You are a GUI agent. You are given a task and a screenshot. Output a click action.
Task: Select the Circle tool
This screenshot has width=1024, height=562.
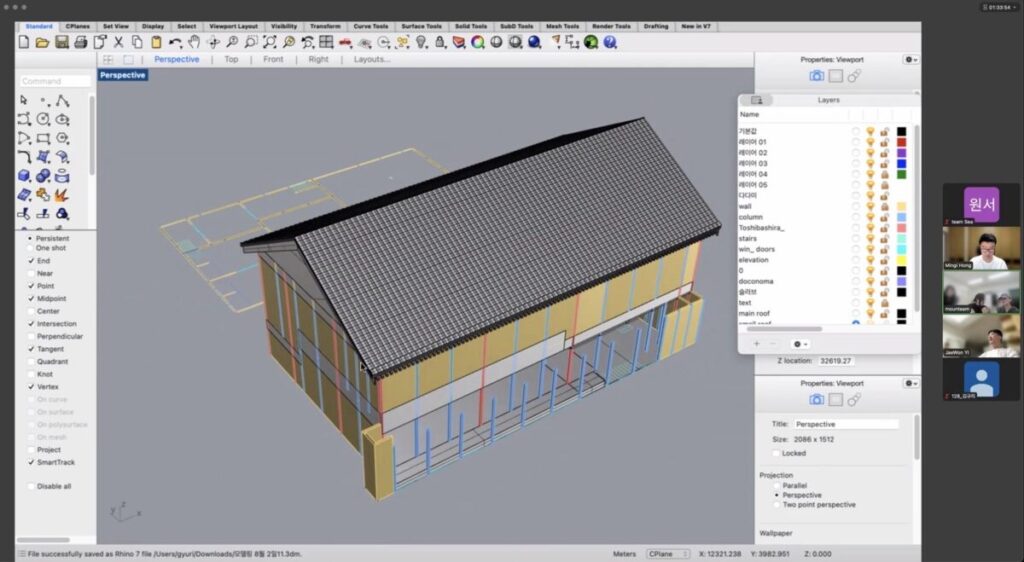[43, 119]
